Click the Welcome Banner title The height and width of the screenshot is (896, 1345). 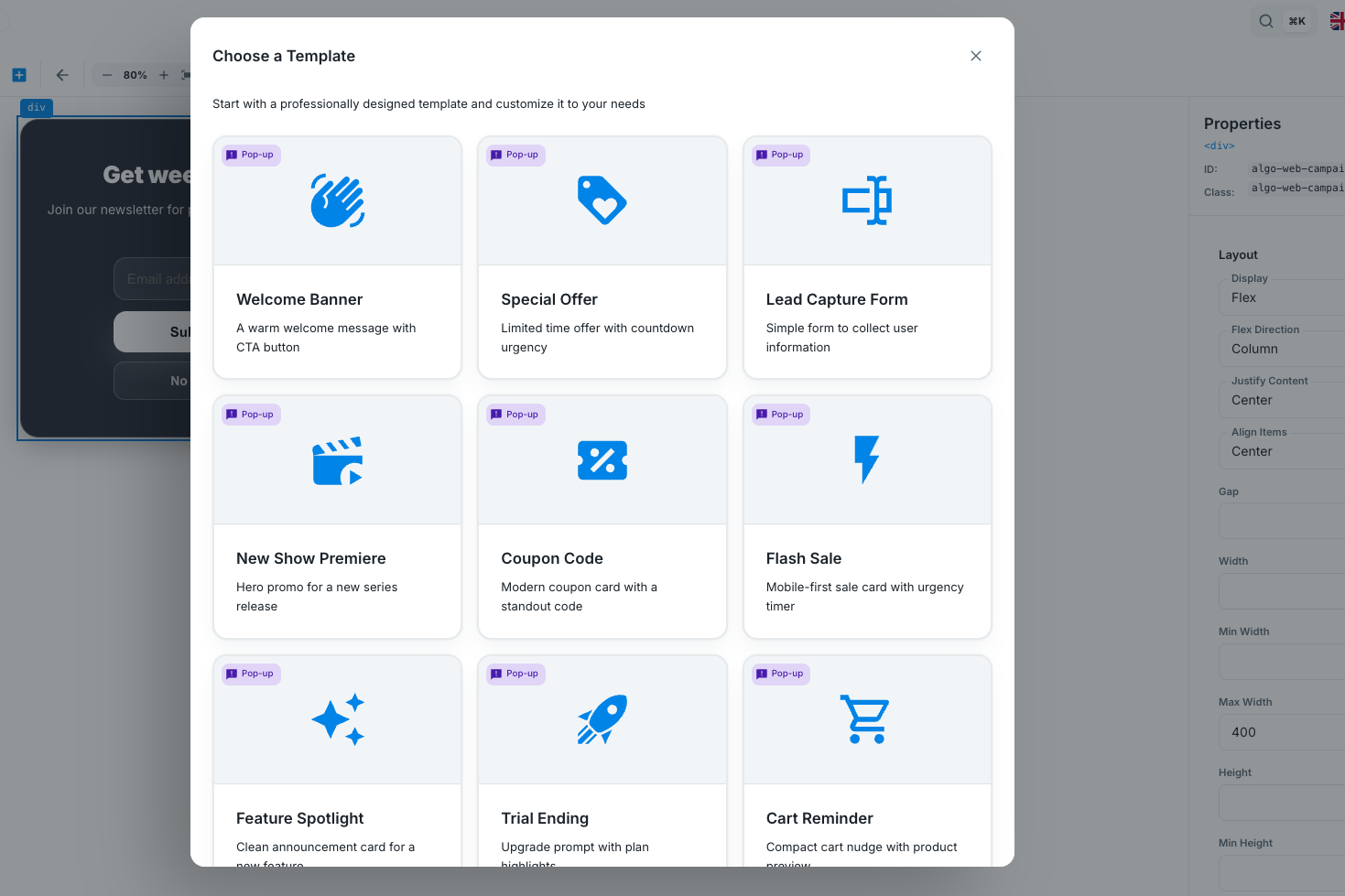[299, 299]
